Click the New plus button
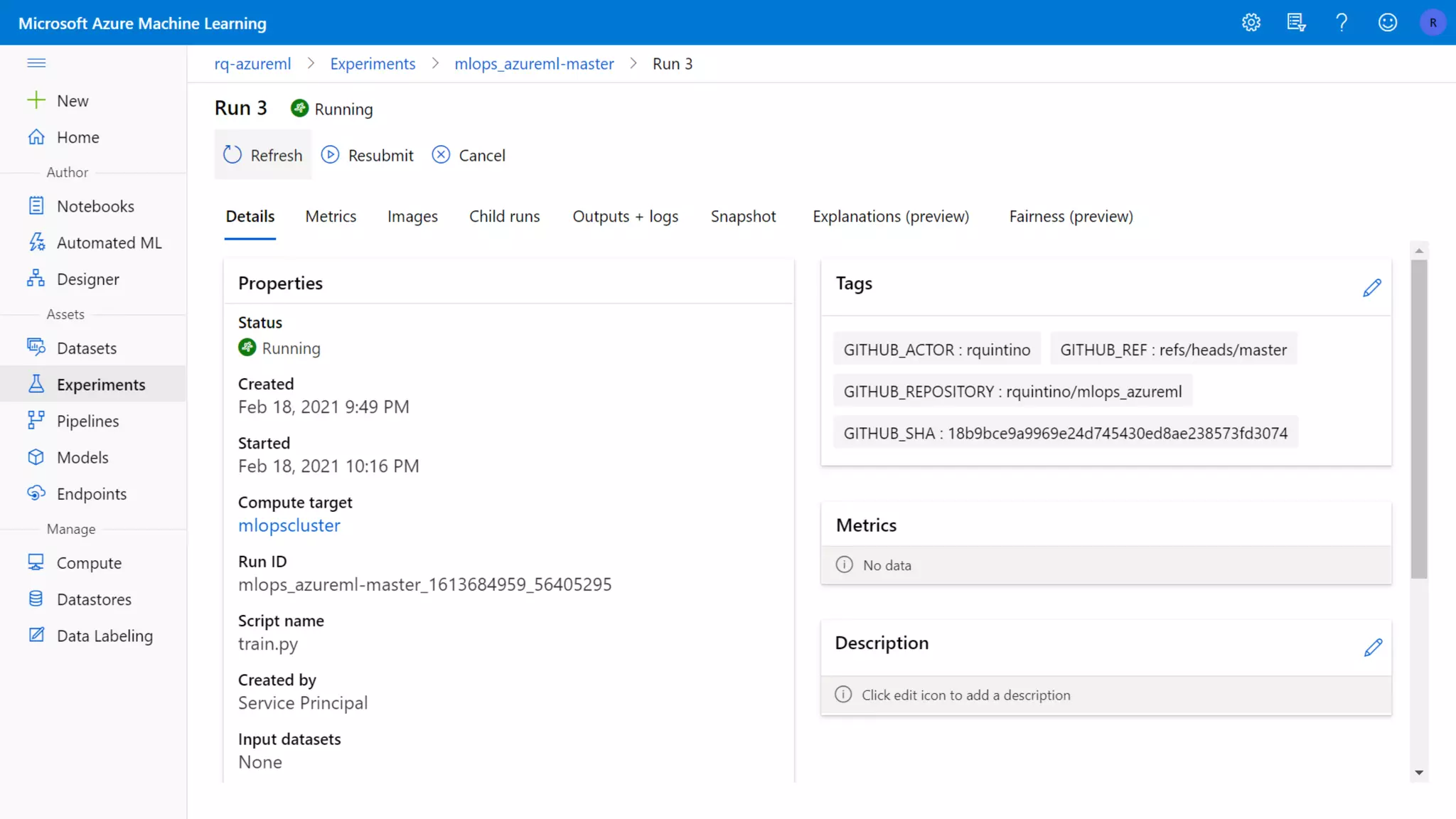Screen dimensions: 1456x819 (x=58, y=101)
